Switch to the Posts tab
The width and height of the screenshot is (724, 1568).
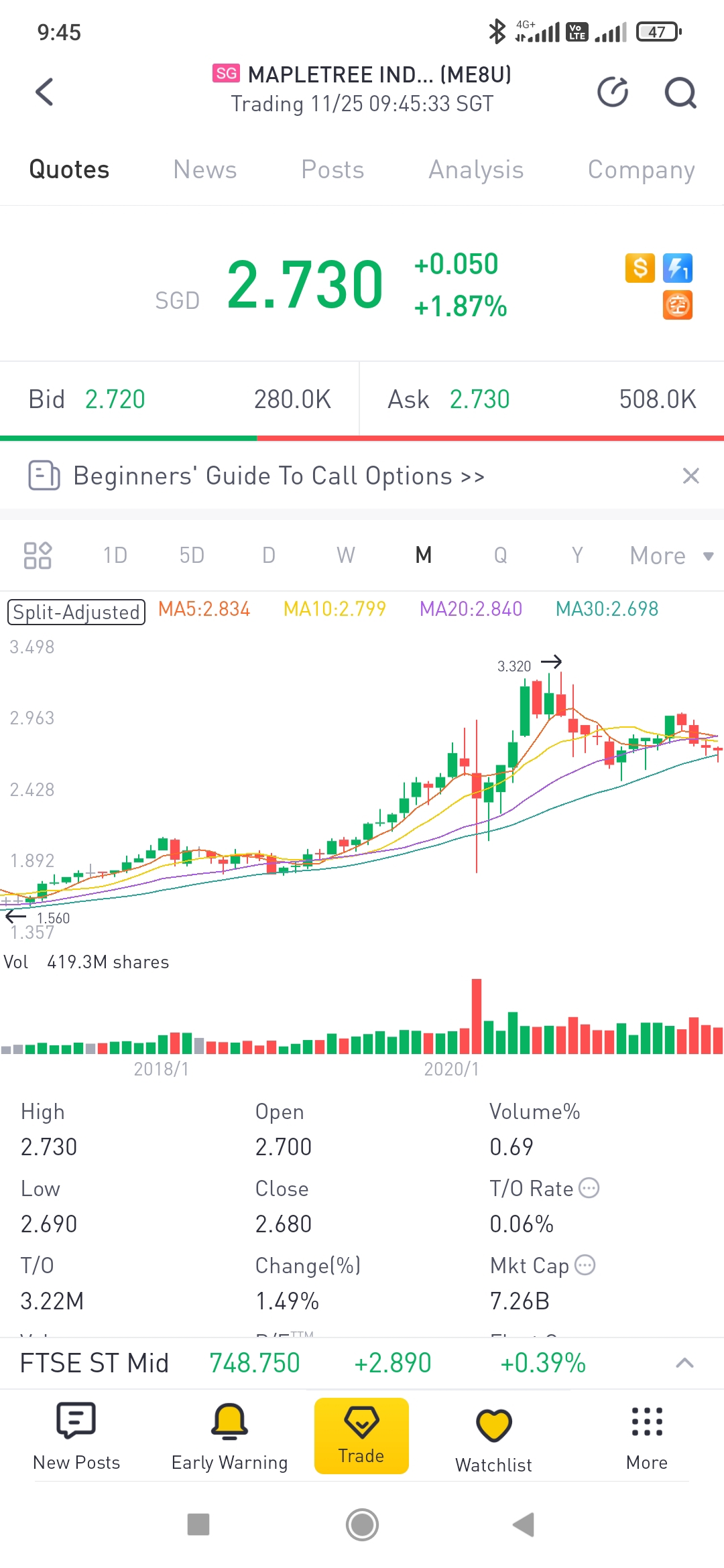click(333, 170)
